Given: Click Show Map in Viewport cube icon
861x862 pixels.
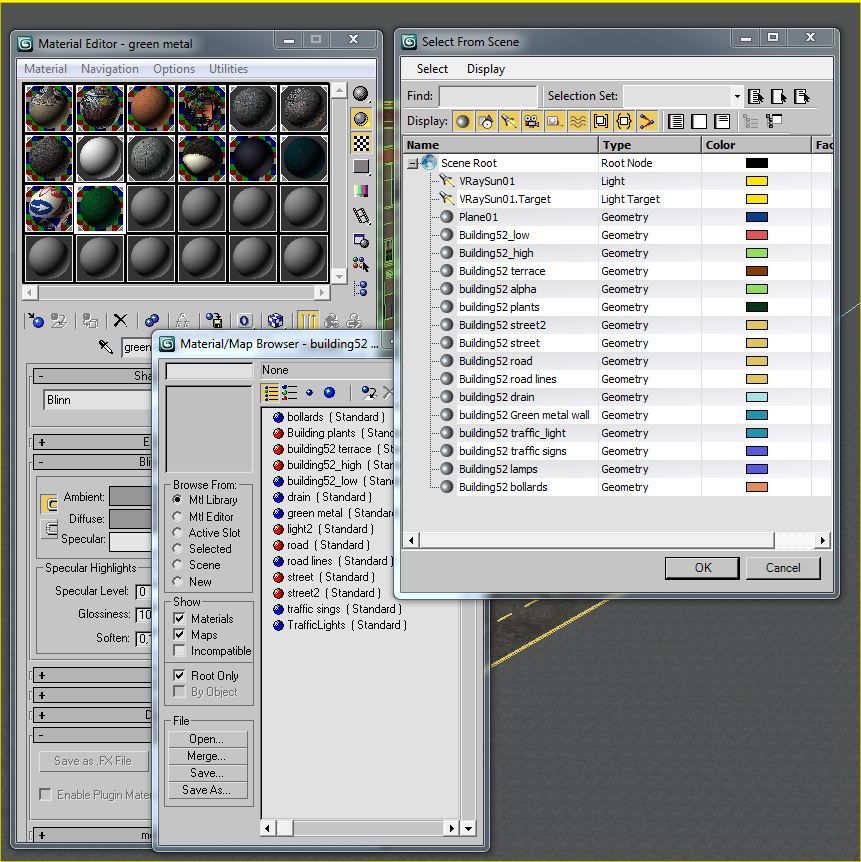Looking at the screenshot, I should [275, 320].
